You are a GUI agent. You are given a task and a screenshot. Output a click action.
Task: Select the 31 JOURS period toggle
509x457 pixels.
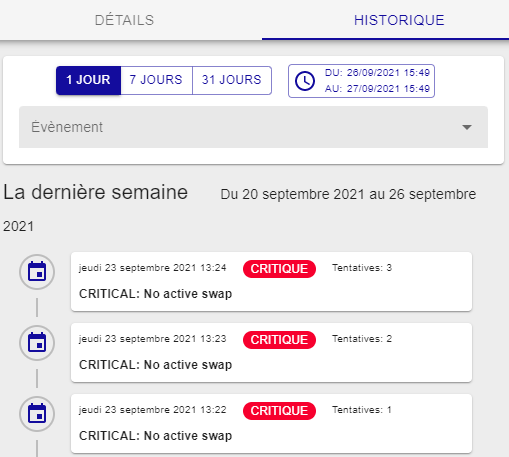point(232,80)
